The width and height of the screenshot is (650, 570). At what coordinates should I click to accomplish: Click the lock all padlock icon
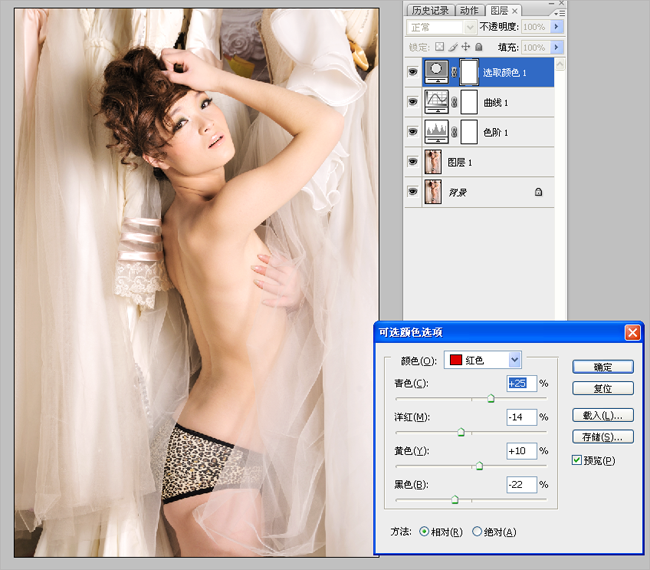tap(478, 47)
